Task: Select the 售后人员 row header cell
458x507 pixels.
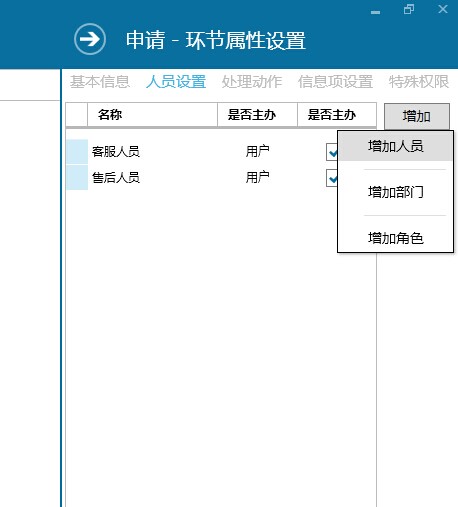Action: 77,178
